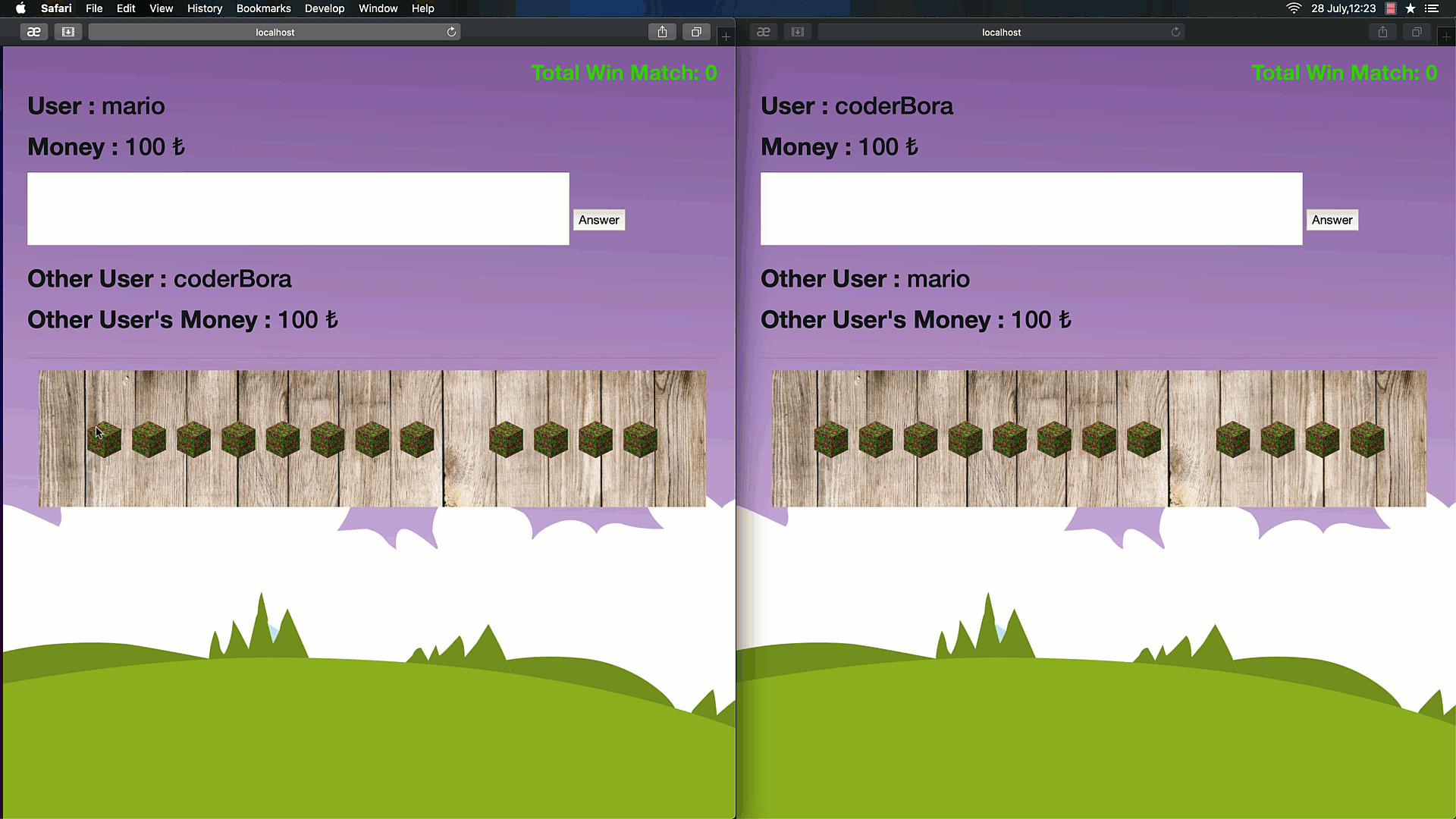Open the Develop menu
Image resolution: width=1456 pixels, height=819 pixels.
click(325, 8)
